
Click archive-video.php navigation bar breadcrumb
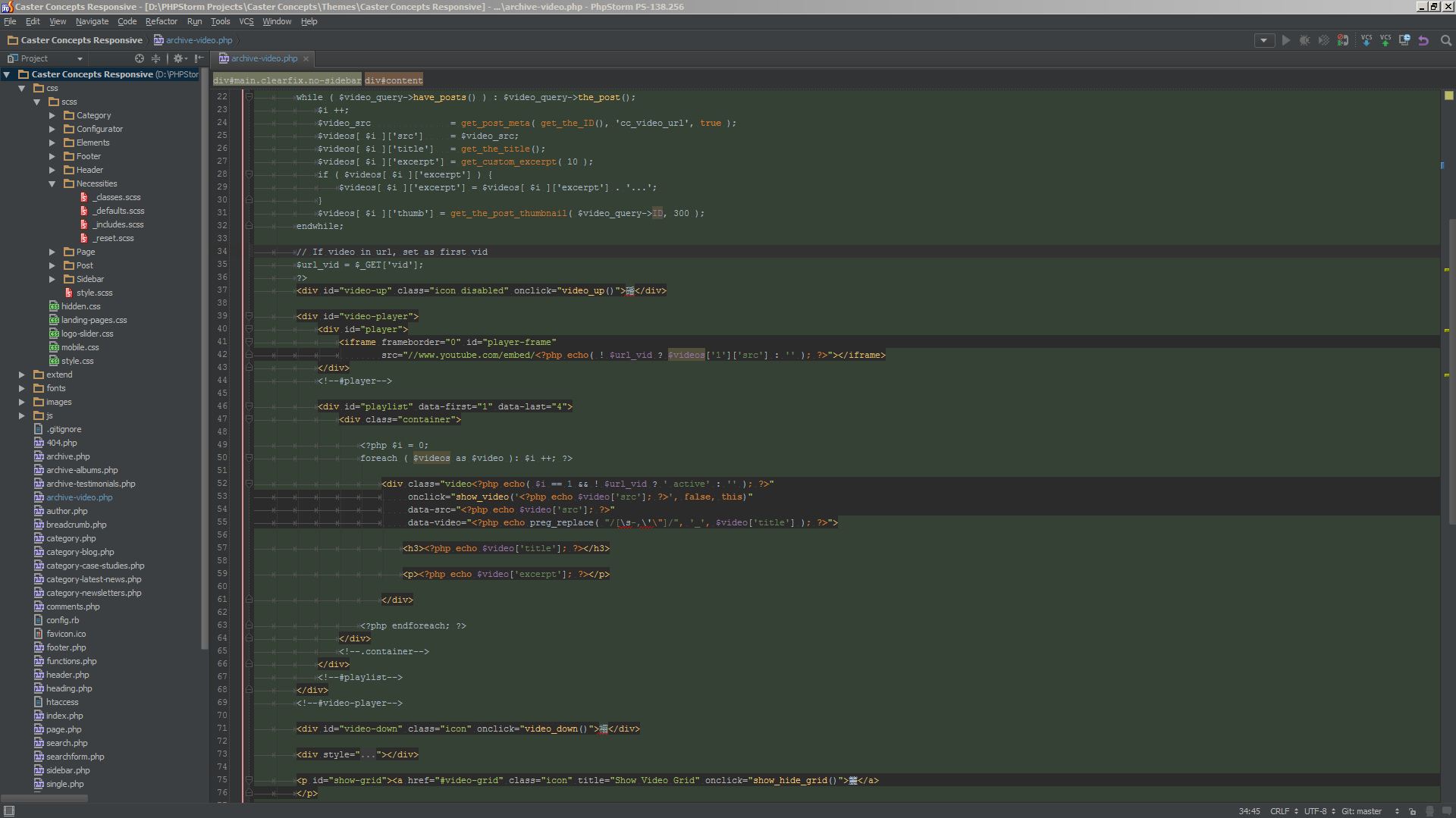point(193,40)
